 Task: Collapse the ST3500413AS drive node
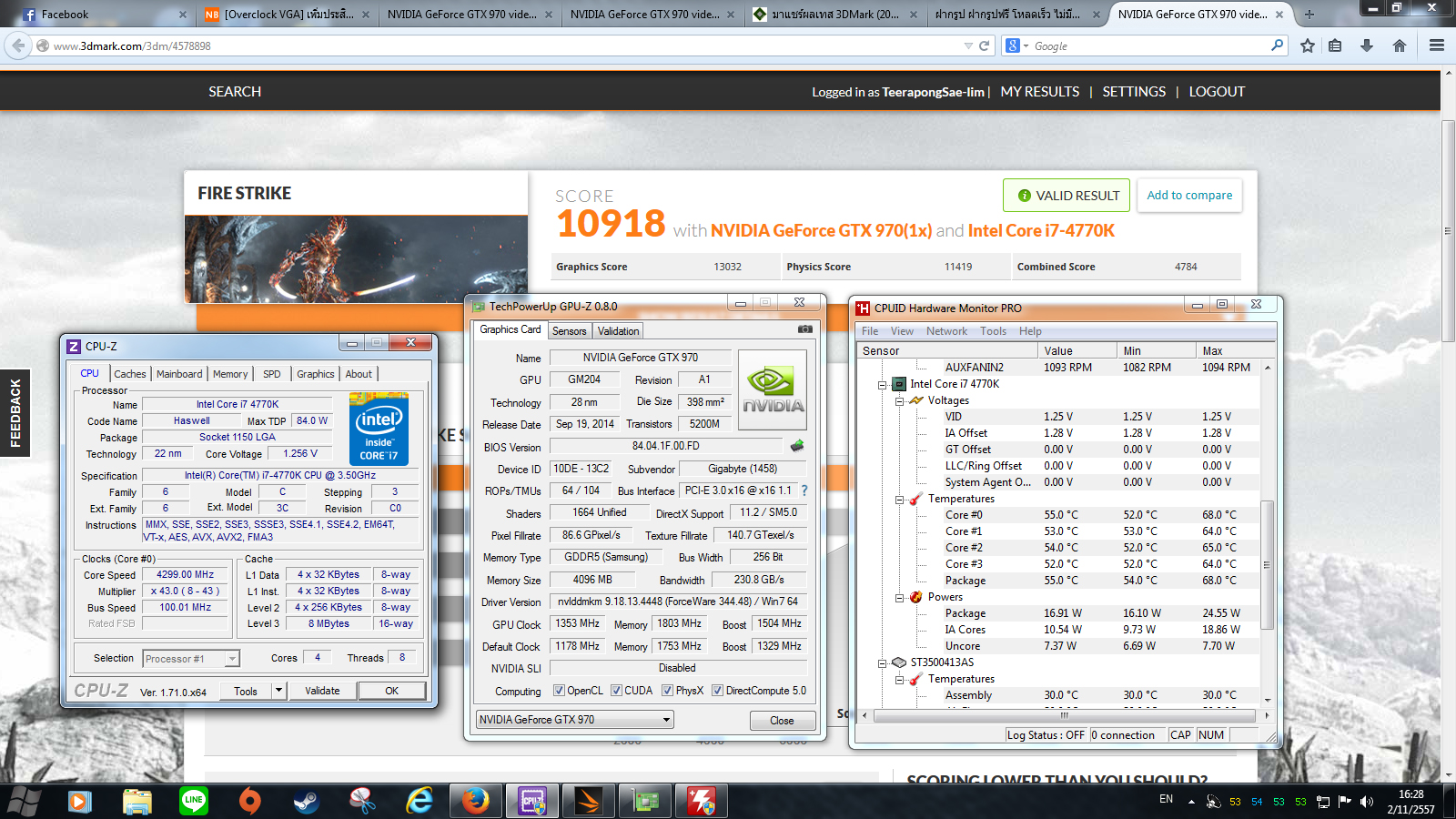click(x=882, y=662)
